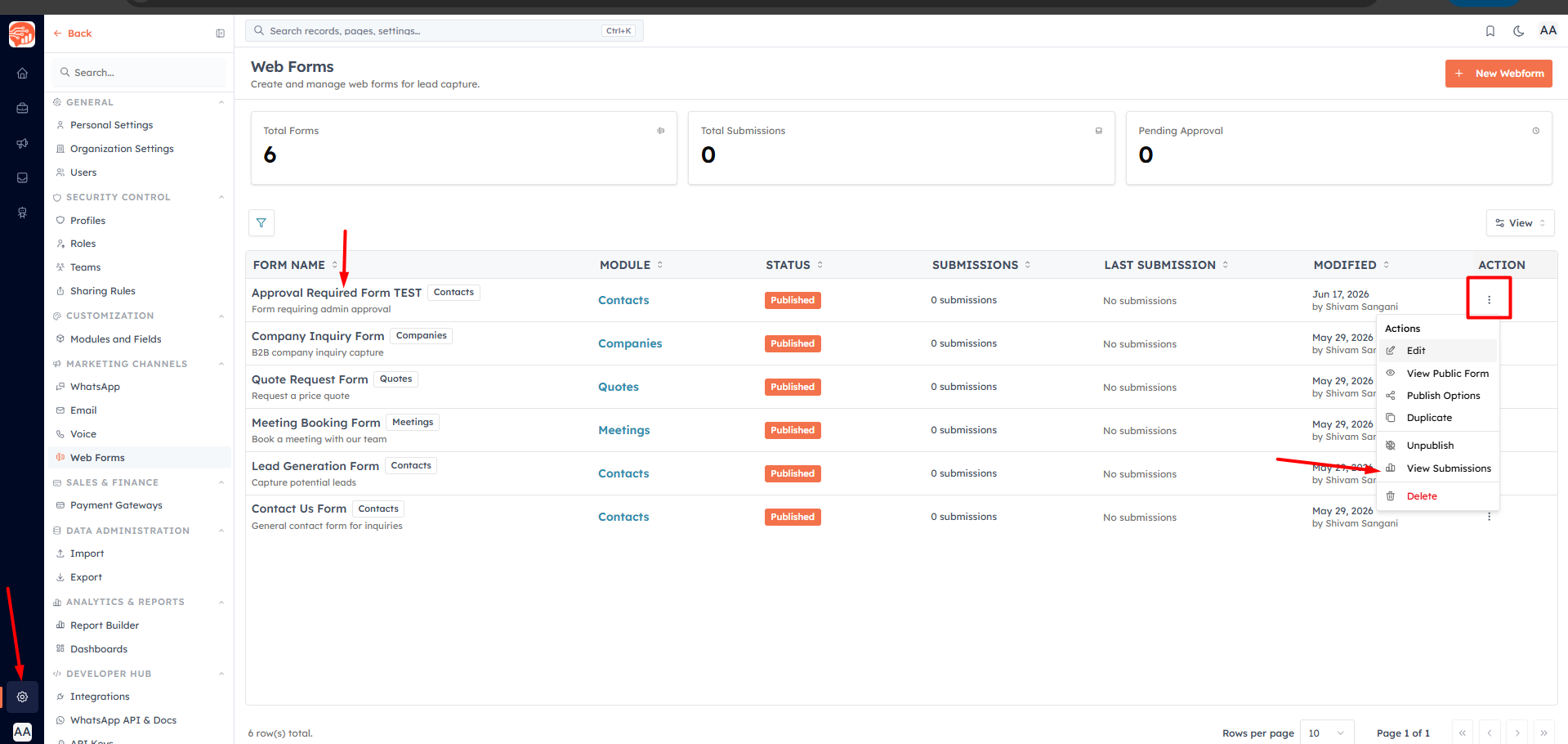
Task: Sort table by Last Submission column
Action: click(x=1166, y=265)
